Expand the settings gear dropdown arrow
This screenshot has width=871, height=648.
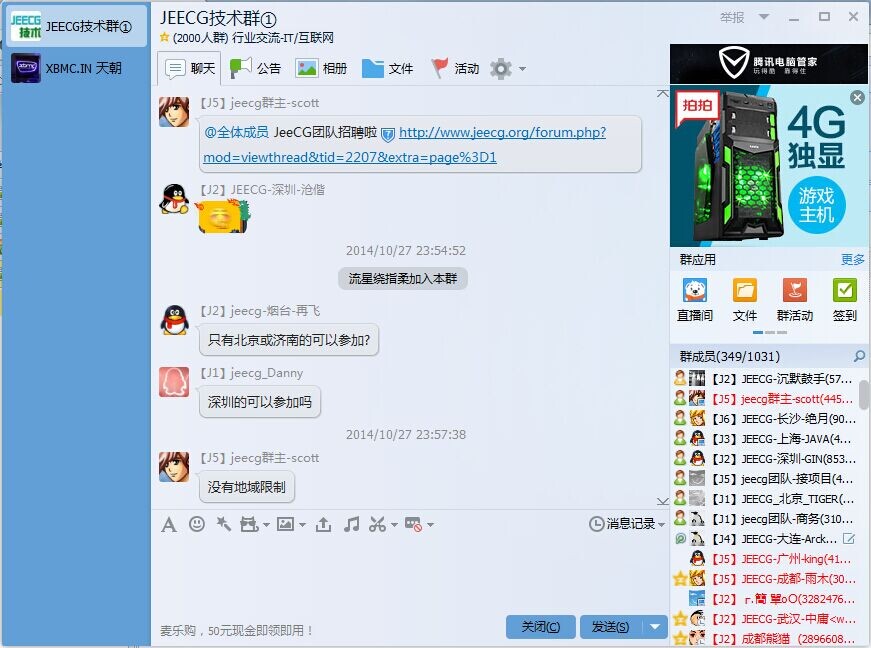522,69
